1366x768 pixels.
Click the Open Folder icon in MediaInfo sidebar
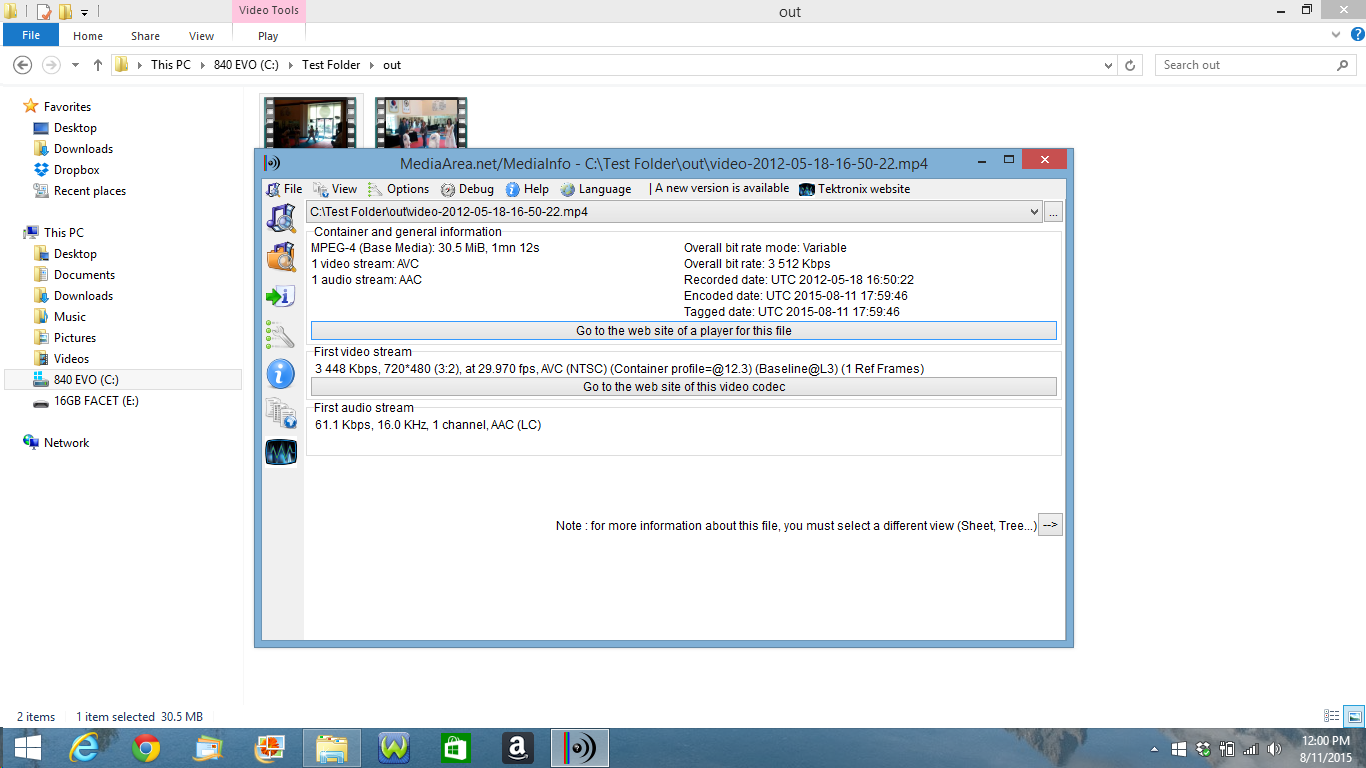[x=281, y=257]
